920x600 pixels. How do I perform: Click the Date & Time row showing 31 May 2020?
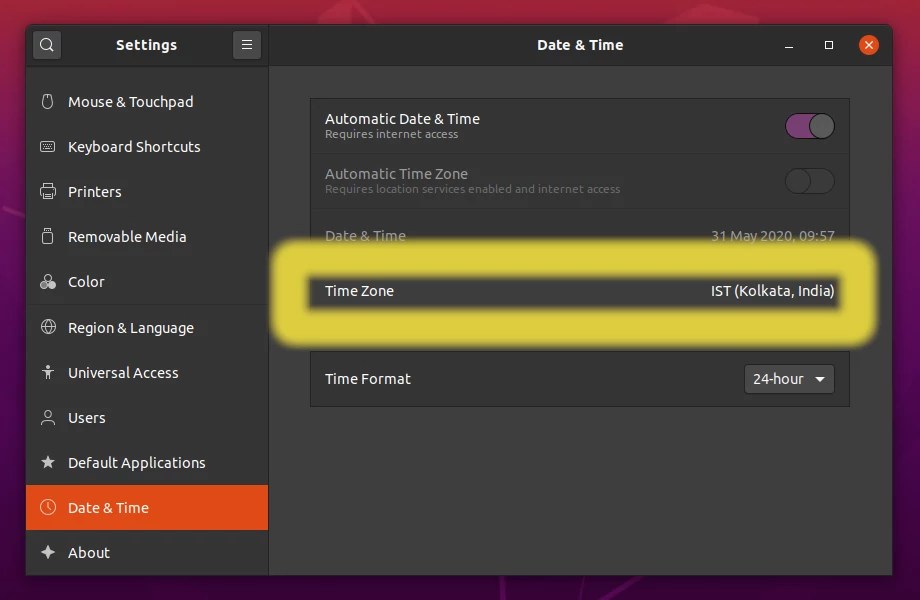click(580, 236)
